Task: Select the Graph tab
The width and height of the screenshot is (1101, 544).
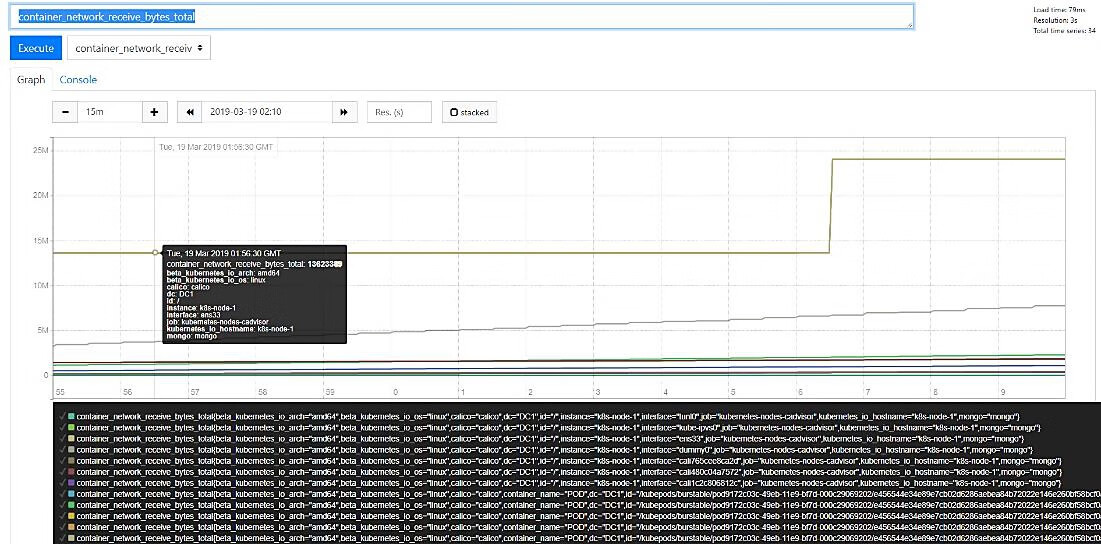Action: [x=30, y=79]
